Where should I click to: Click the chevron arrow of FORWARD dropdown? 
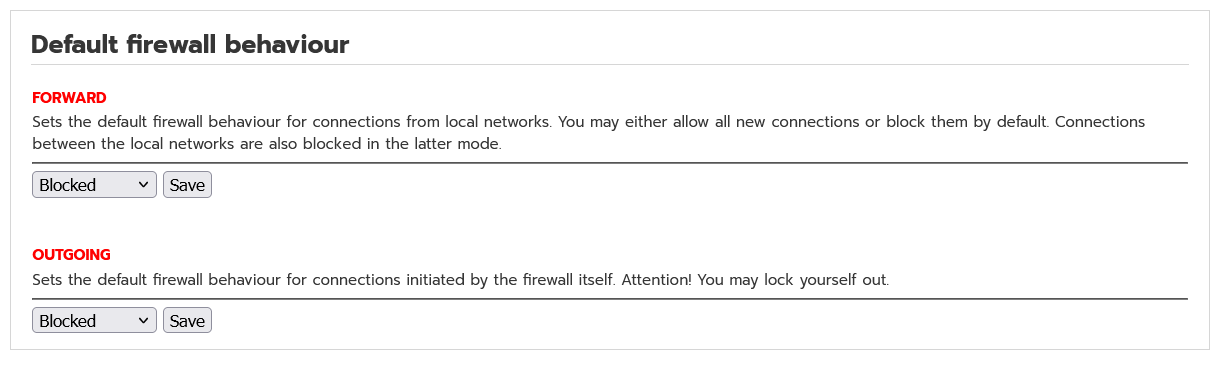point(143,184)
